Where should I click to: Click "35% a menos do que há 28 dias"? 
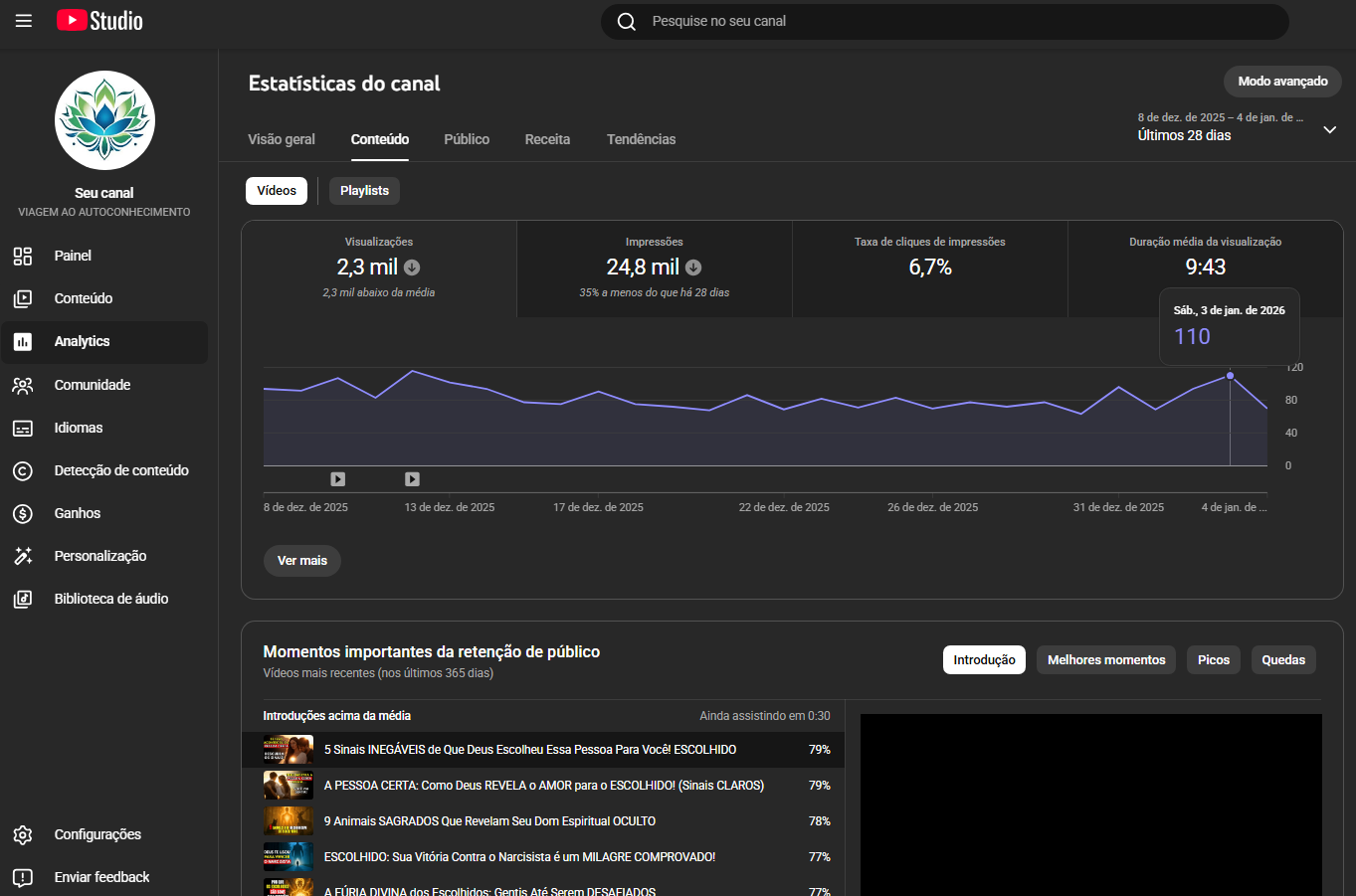(x=655, y=292)
